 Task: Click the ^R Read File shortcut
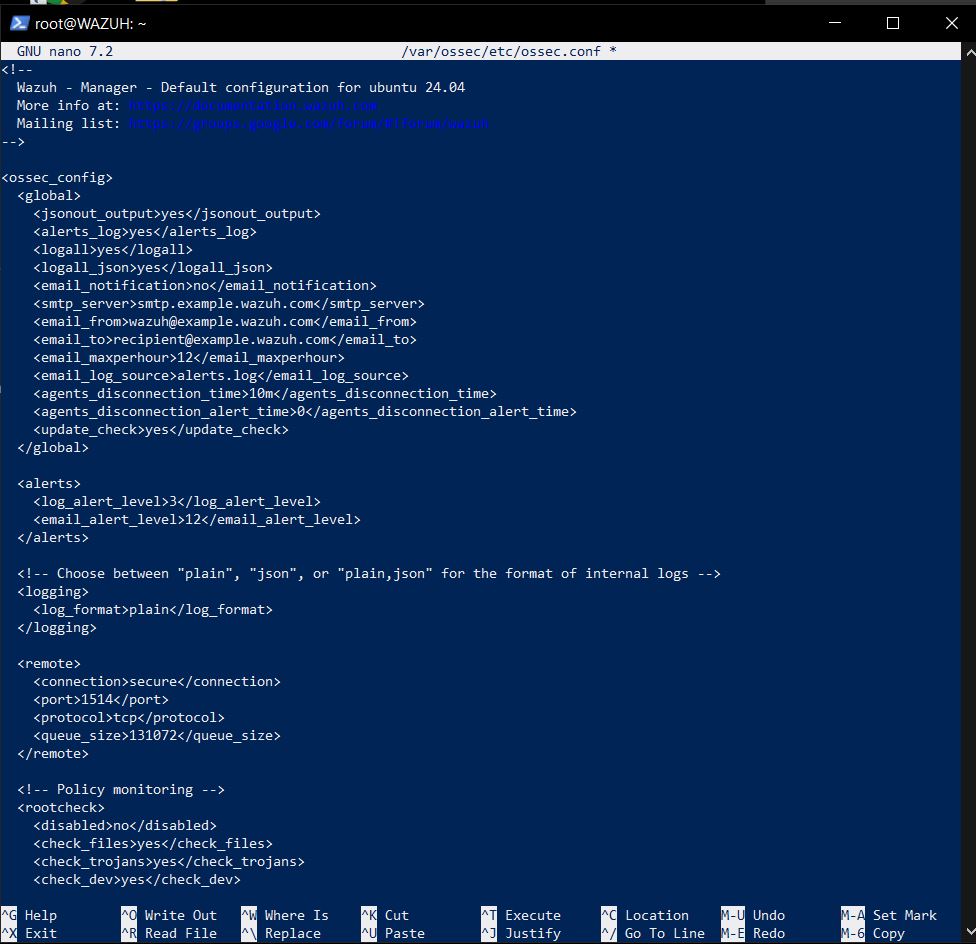pos(169,933)
